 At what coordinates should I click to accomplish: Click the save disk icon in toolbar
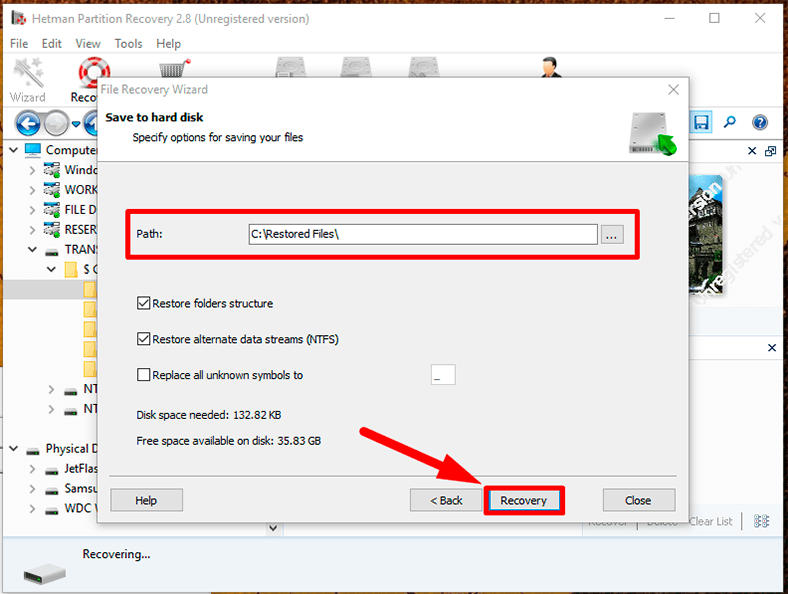(x=701, y=122)
